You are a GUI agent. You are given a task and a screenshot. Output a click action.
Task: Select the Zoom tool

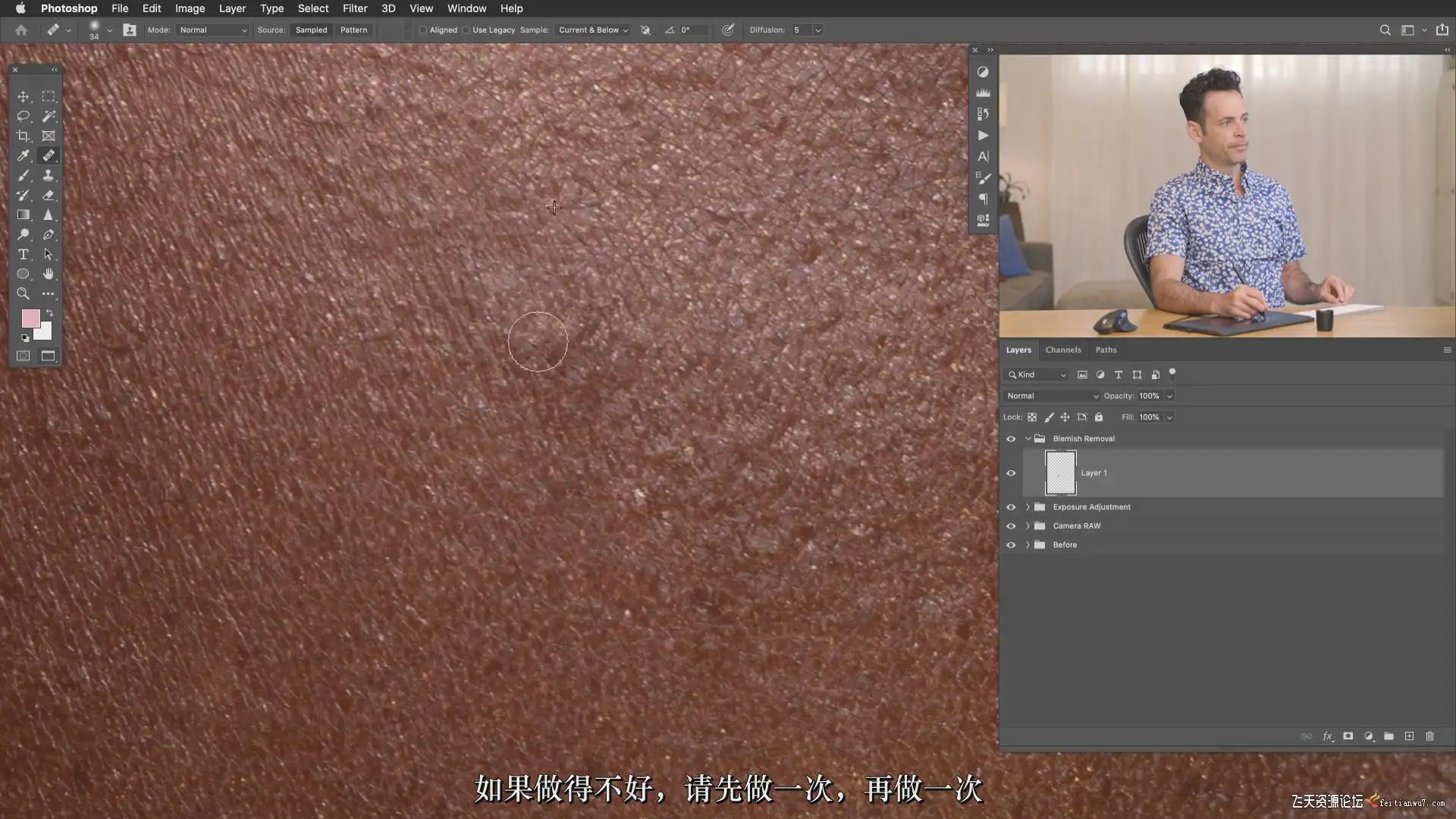23,293
